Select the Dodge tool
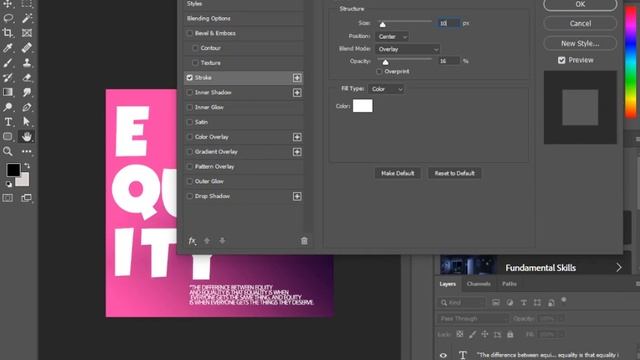Image resolution: width=640 pixels, height=360 pixels. [8, 107]
